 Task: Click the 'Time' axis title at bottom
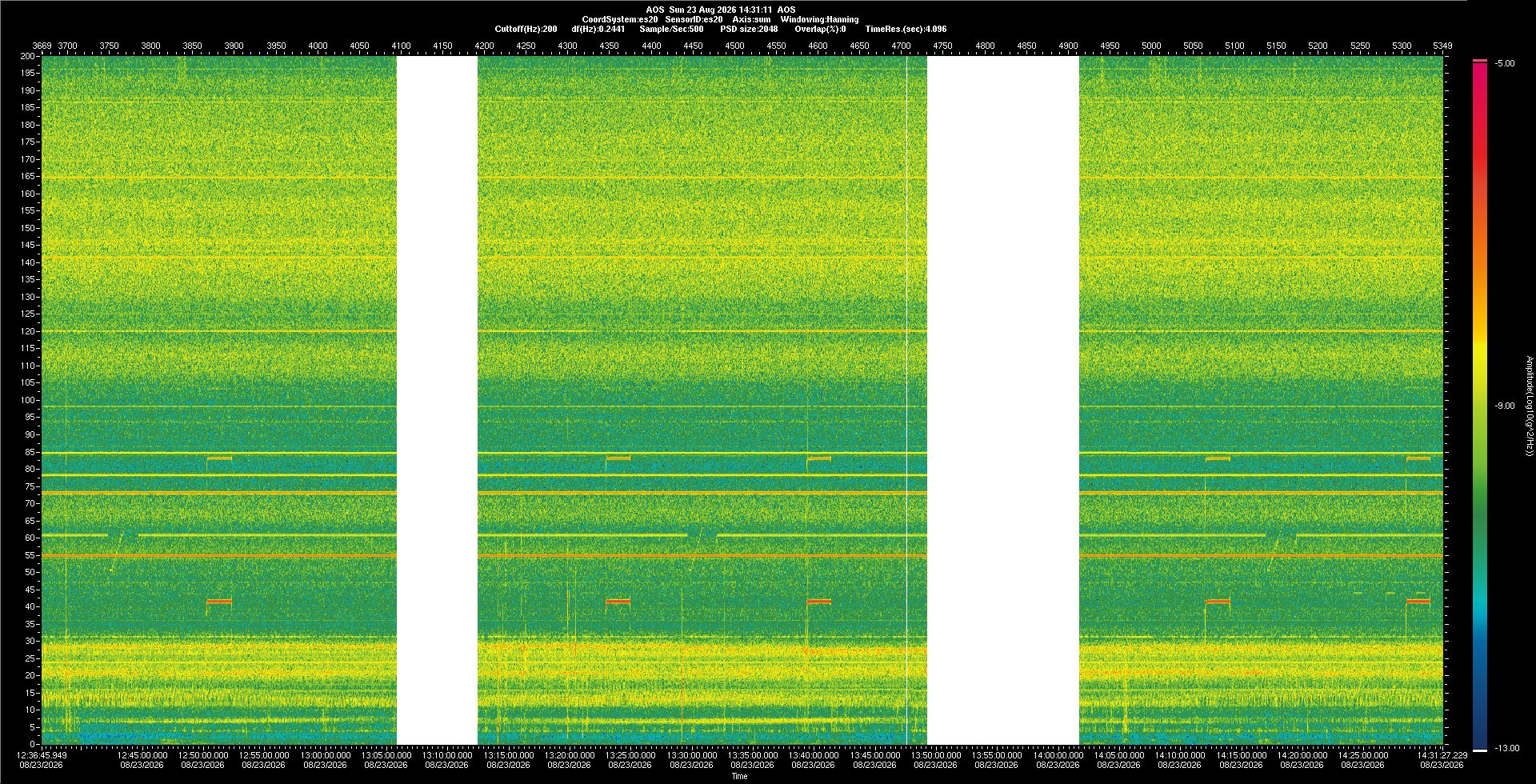click(740, 776)
